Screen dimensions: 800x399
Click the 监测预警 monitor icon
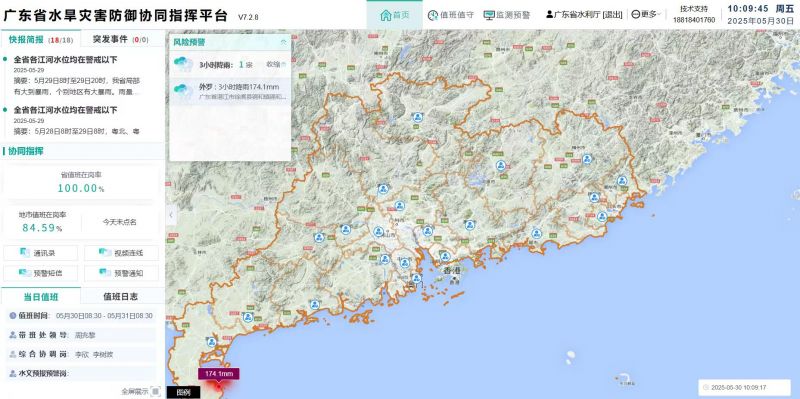(489, 15)
